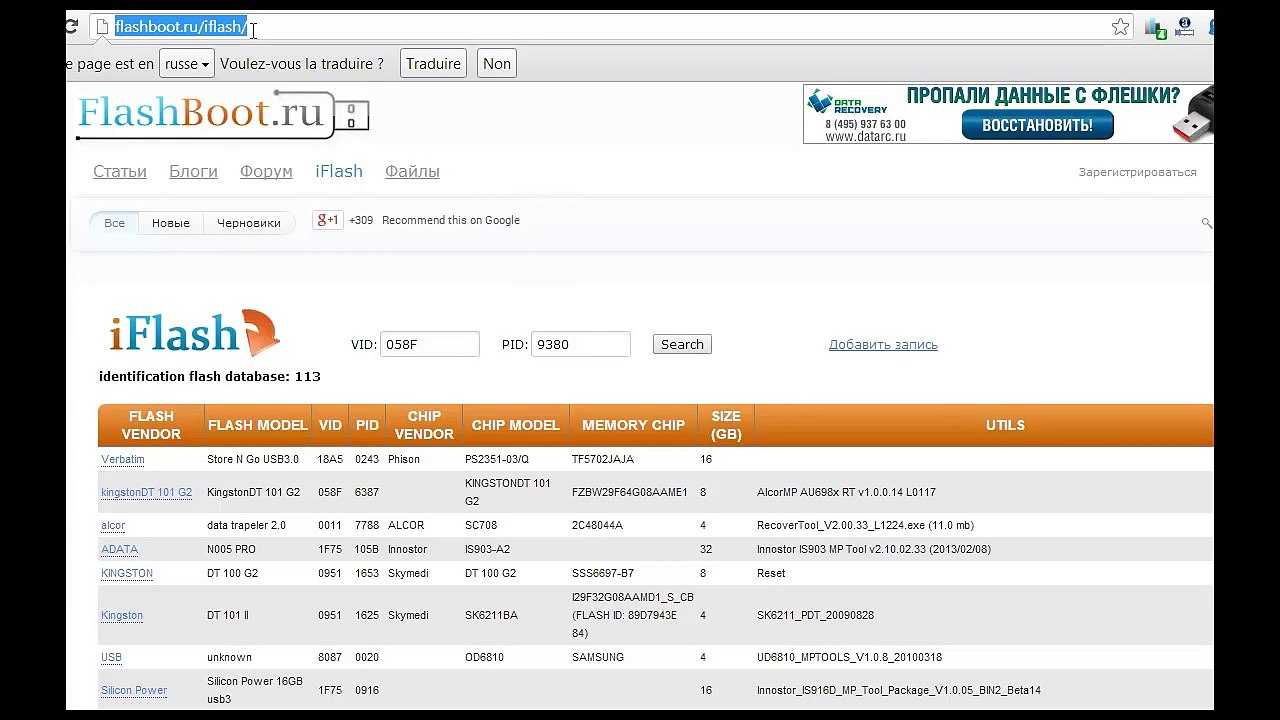Select the Все filter tab
Viewport: 1280px width, 720px height.
tap(115, 223)
